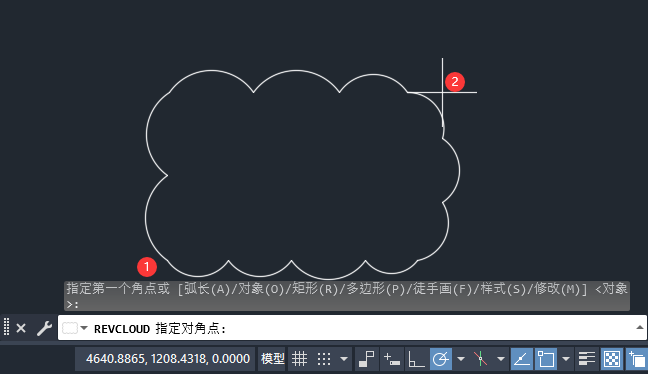Toggle object snap tracking icon
This screenshot has width=648, height=374.
[x=522, y=359]
